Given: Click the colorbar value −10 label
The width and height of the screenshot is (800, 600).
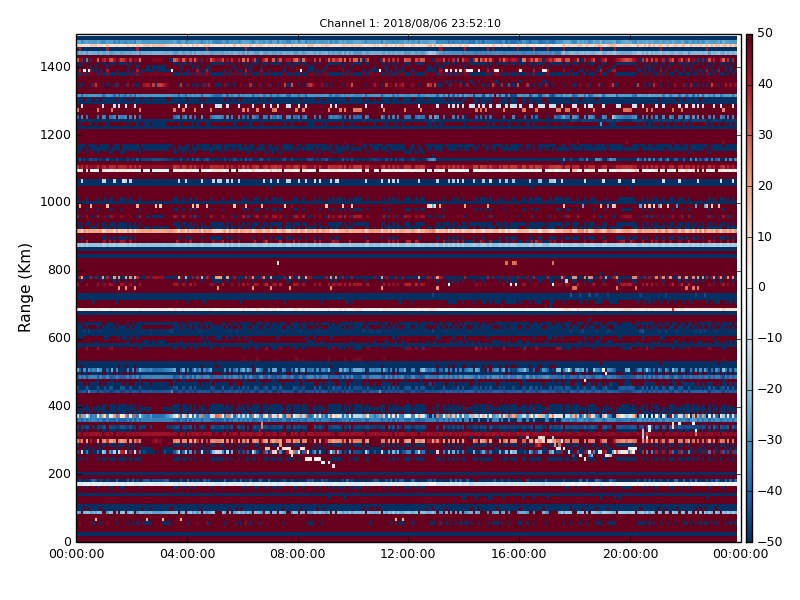Looking at the screenshot, I should coord(769,338).
